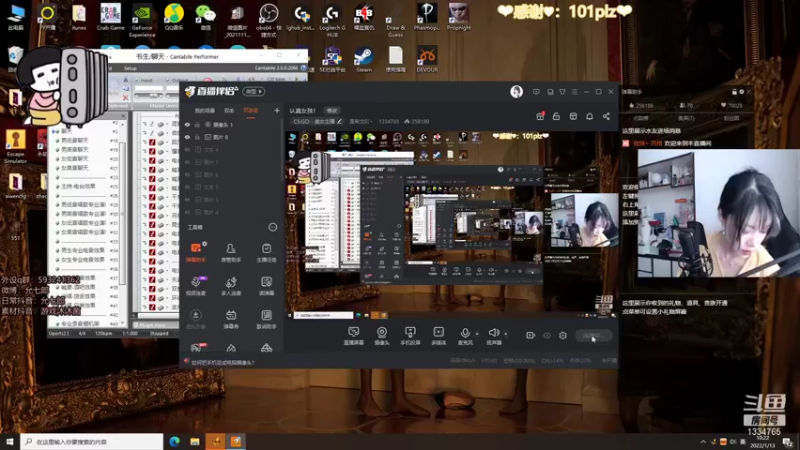
Task: Toggle the preview eye icon beside settings
Action: (547, 335)
